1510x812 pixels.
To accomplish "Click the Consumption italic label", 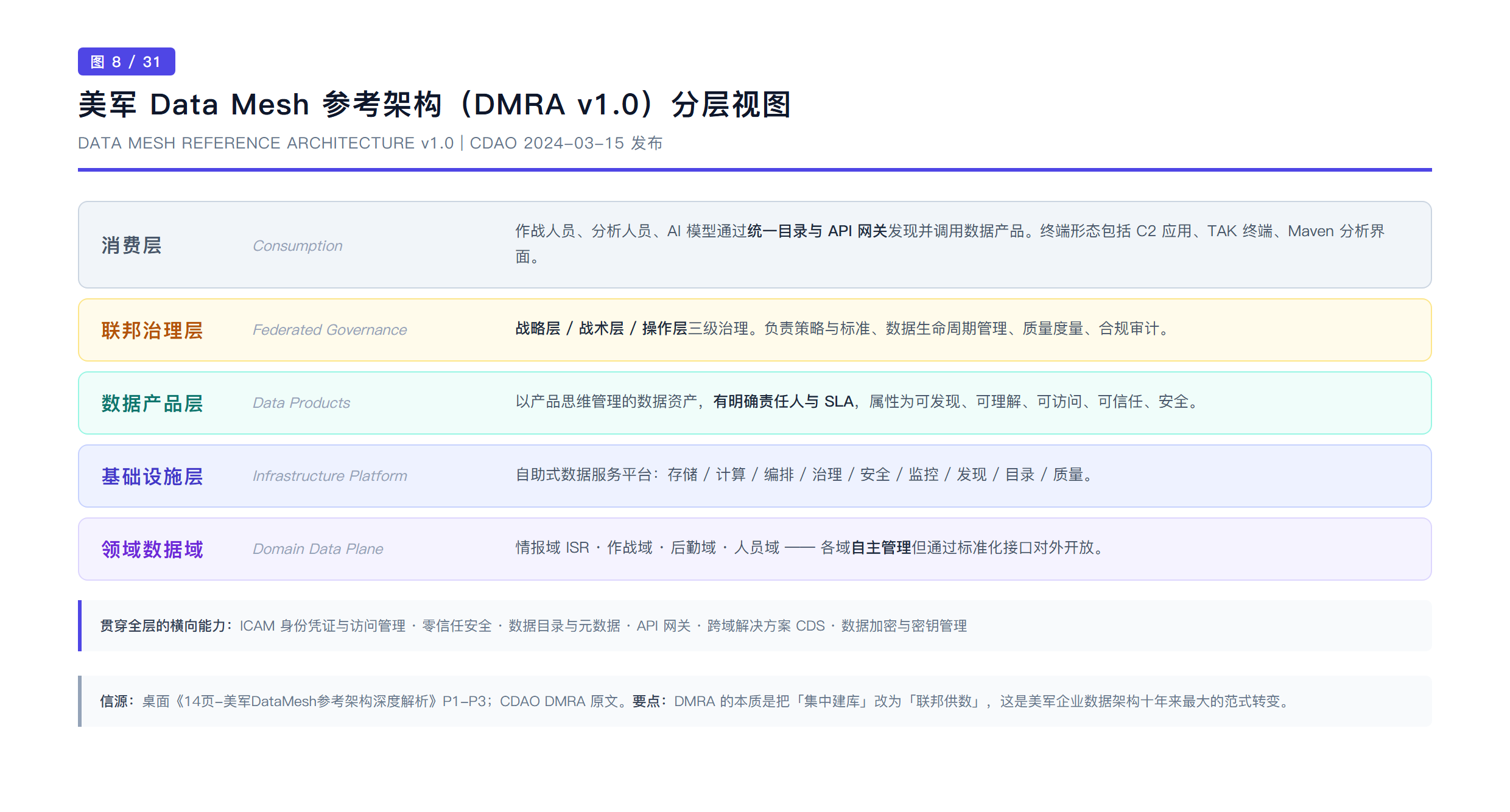I will [298, 246].
